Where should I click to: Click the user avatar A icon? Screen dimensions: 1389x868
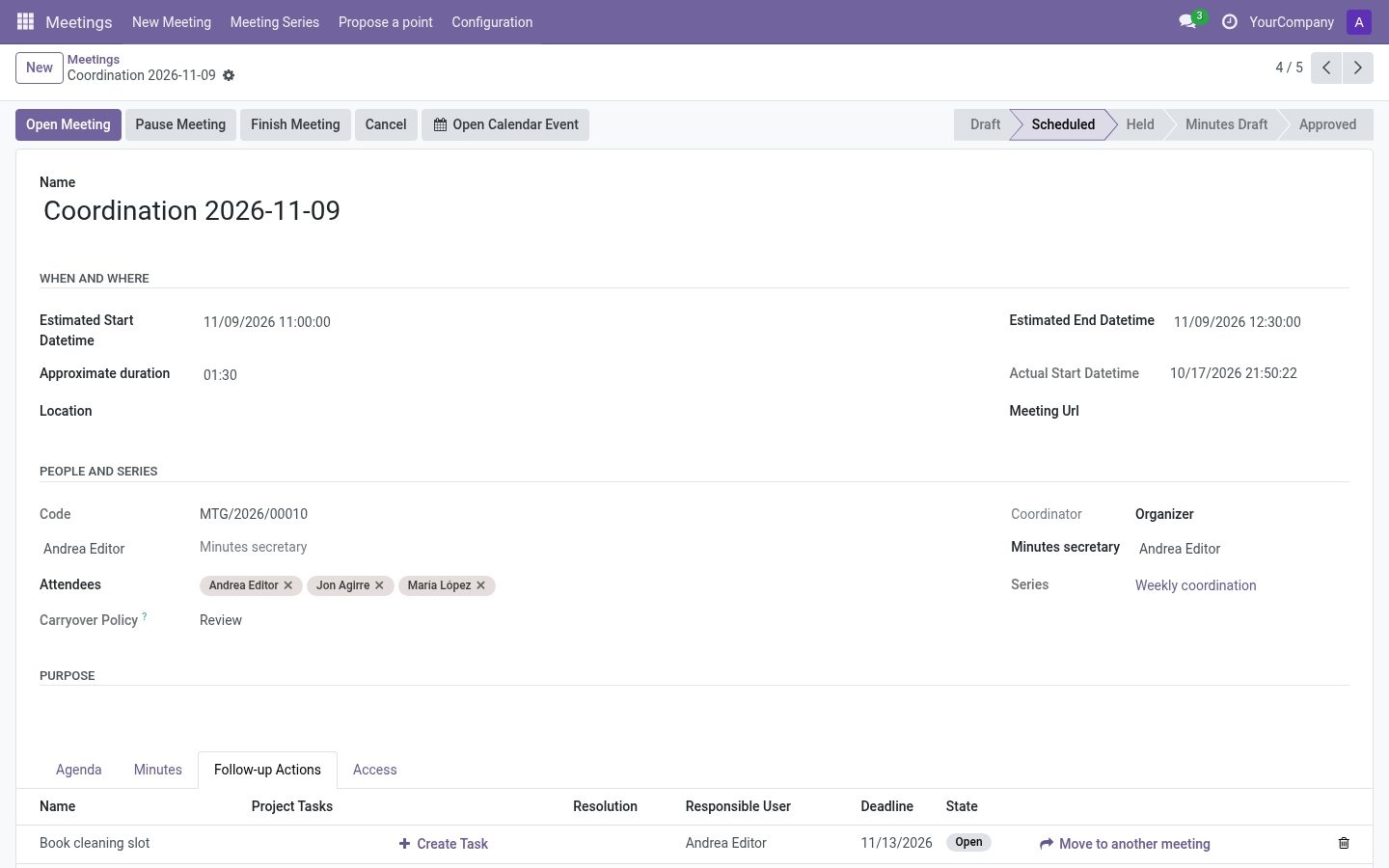click(x=1359, y=22)
